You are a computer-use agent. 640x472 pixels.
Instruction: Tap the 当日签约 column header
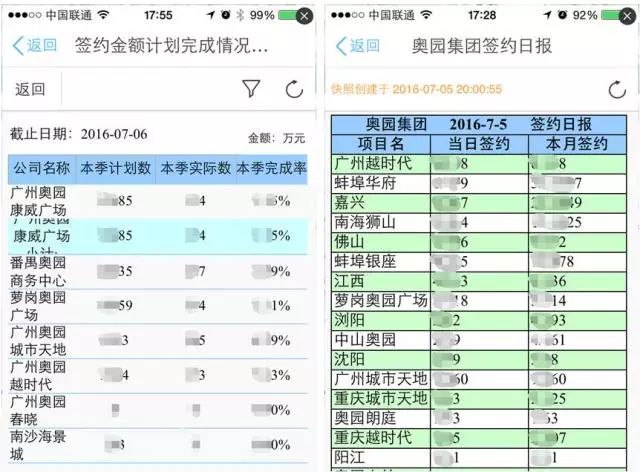coord(479,144)
